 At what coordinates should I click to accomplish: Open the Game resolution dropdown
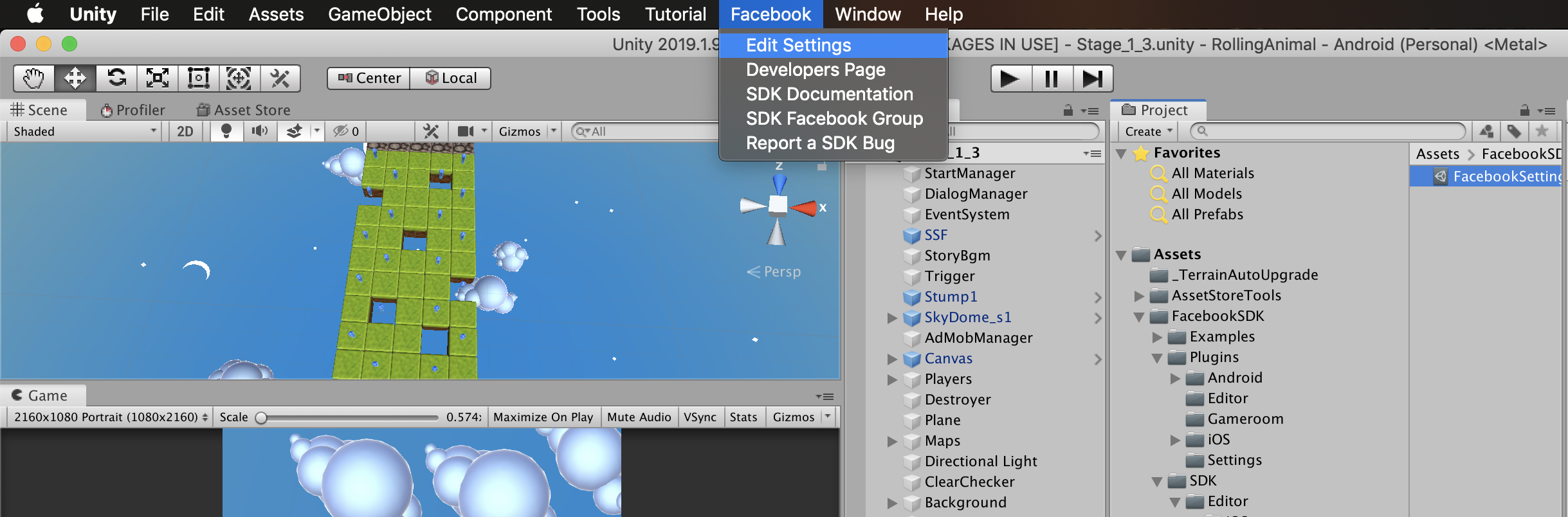(110, 417)
